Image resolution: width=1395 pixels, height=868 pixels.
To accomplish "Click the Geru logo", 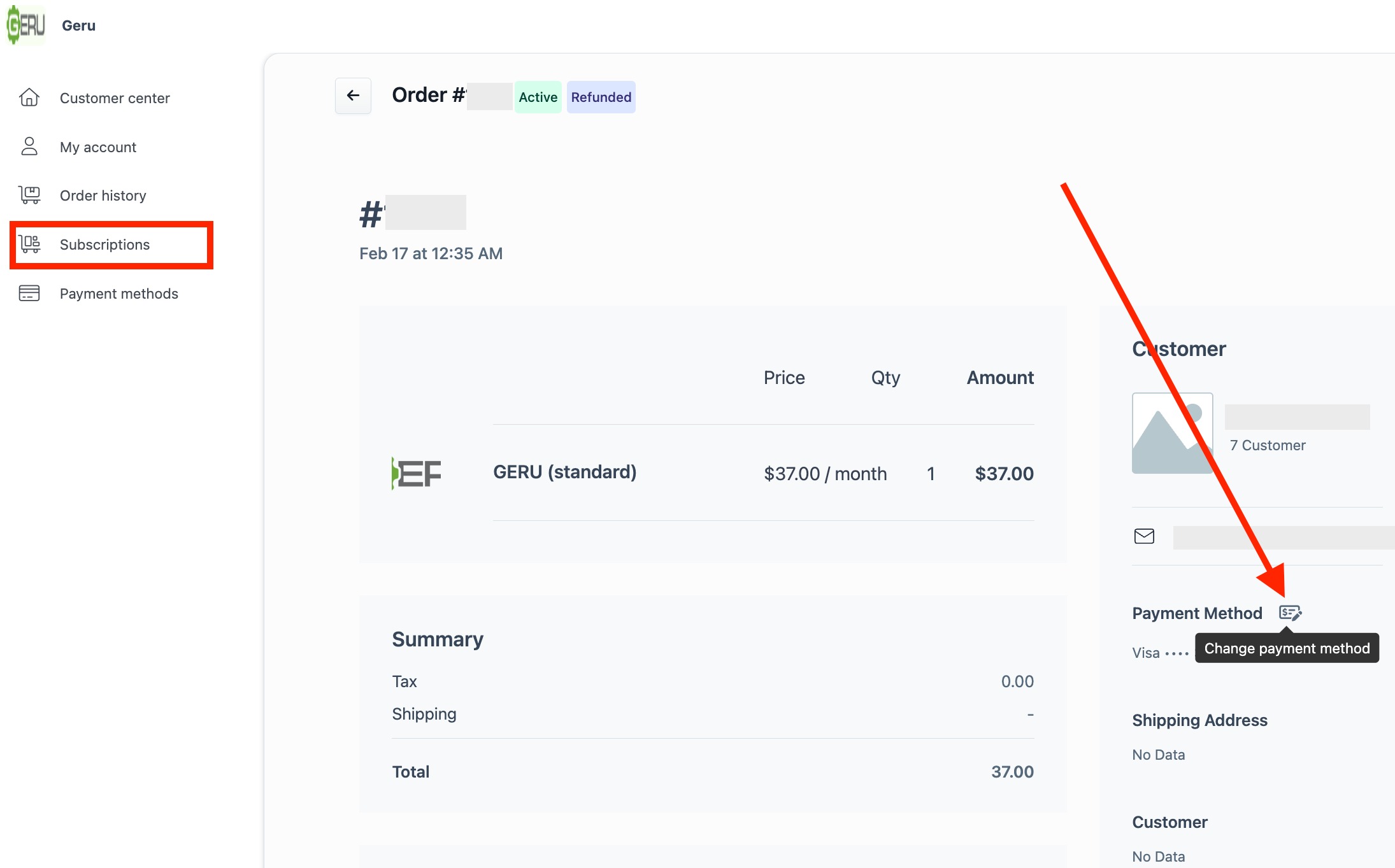I will [26, 25].
